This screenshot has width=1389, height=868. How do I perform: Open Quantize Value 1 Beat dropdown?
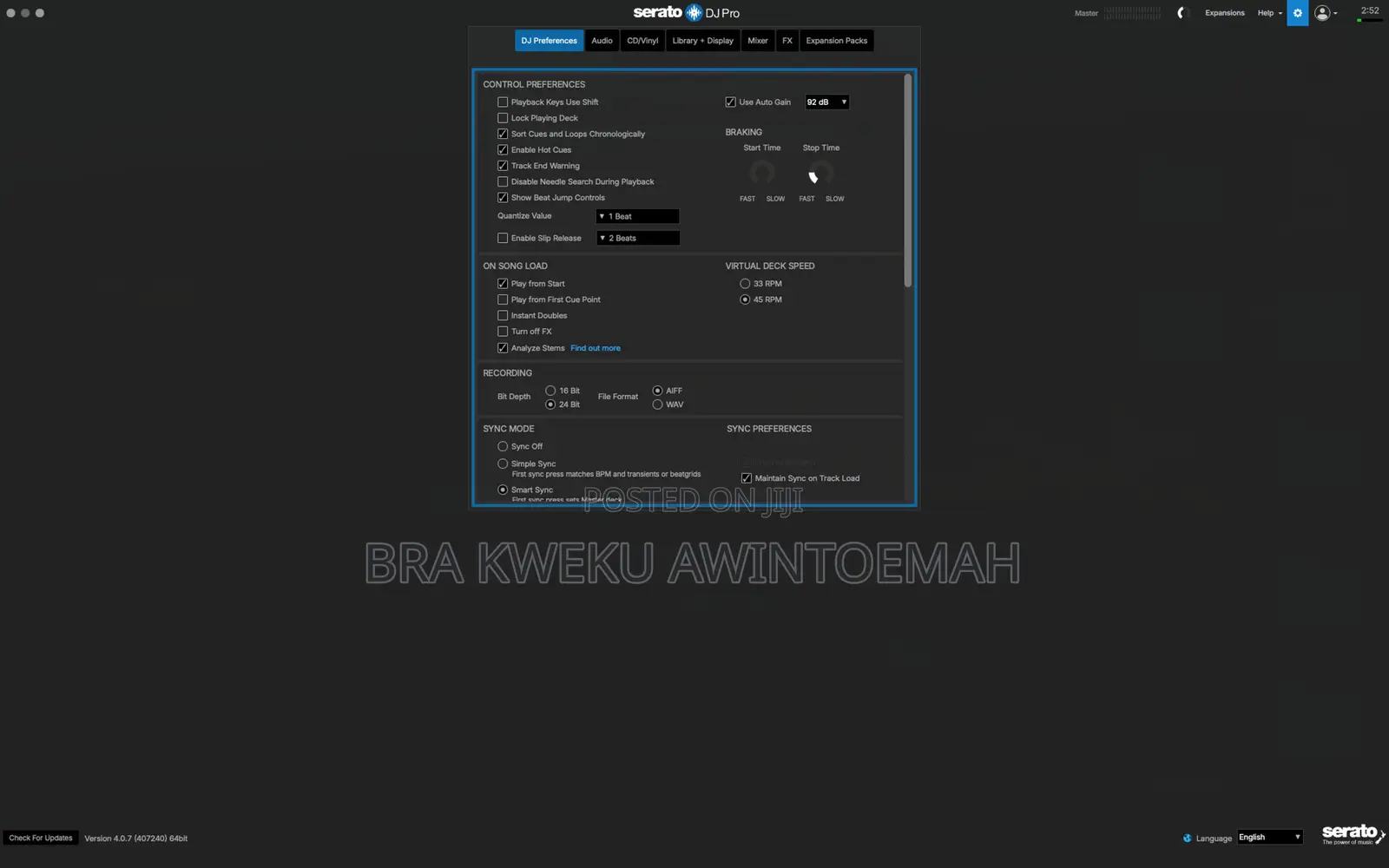click(x=637, y=216)
